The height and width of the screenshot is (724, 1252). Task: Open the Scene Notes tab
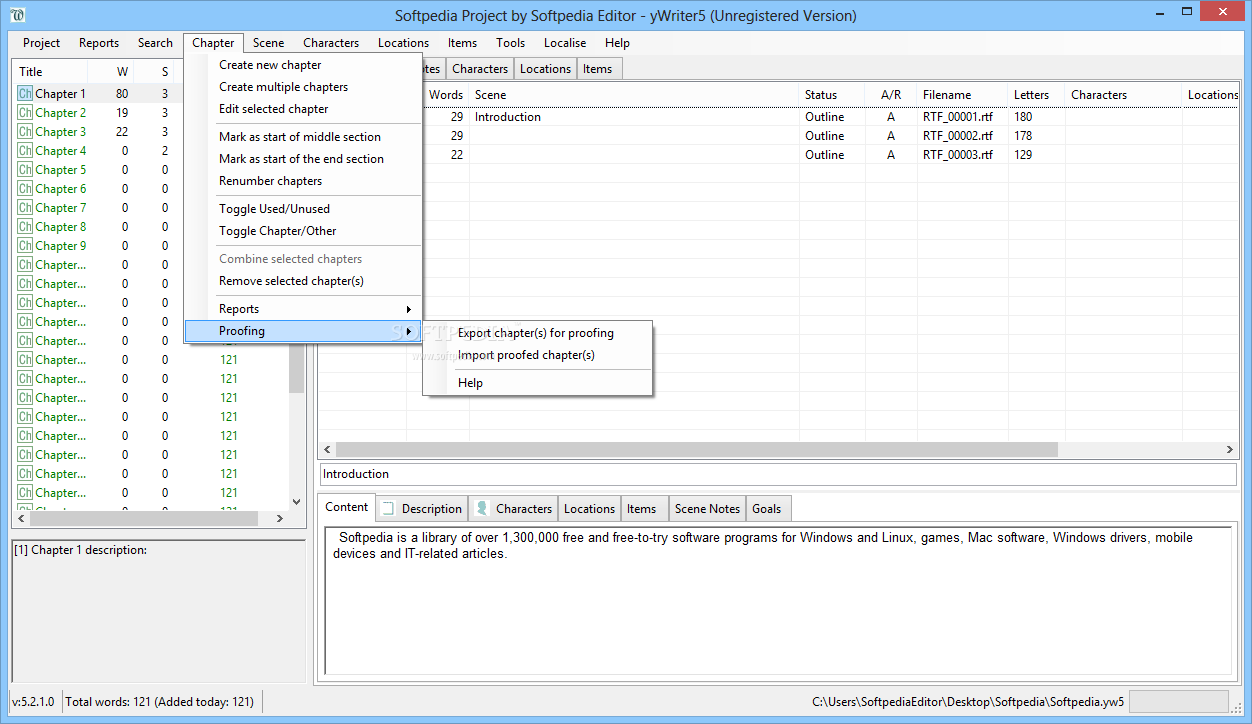coord(707,509)
